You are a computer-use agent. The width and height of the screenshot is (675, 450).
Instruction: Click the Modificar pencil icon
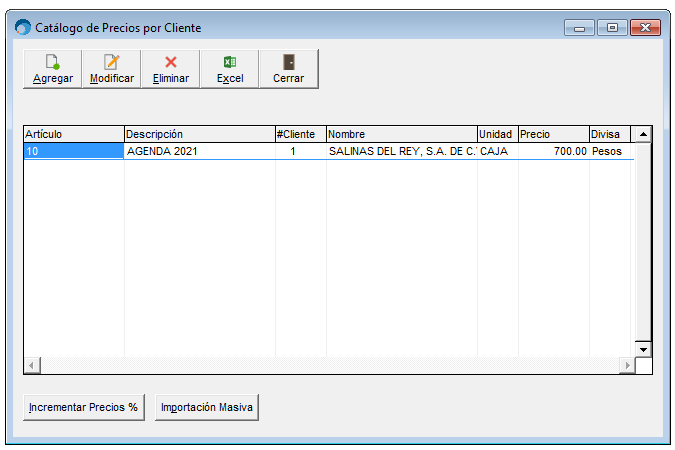point(111,62)
